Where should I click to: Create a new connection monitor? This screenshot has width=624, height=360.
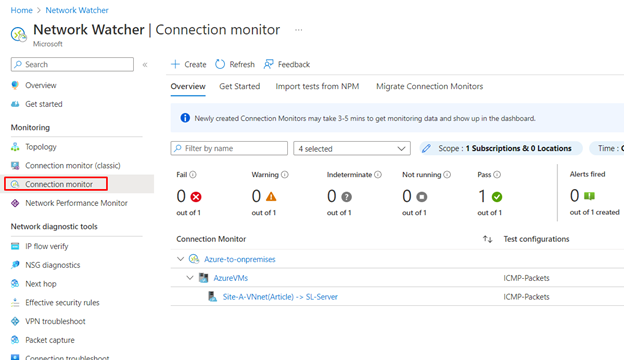click(x=189, y=64)
